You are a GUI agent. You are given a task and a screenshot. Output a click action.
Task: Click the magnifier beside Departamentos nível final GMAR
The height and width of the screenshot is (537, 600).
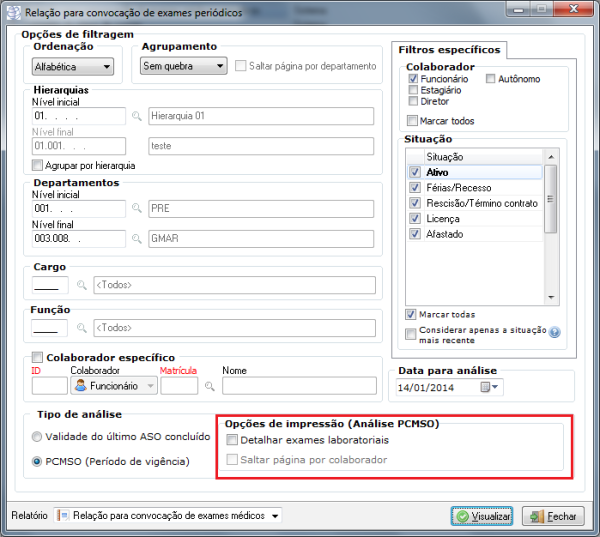coord(136,239)
